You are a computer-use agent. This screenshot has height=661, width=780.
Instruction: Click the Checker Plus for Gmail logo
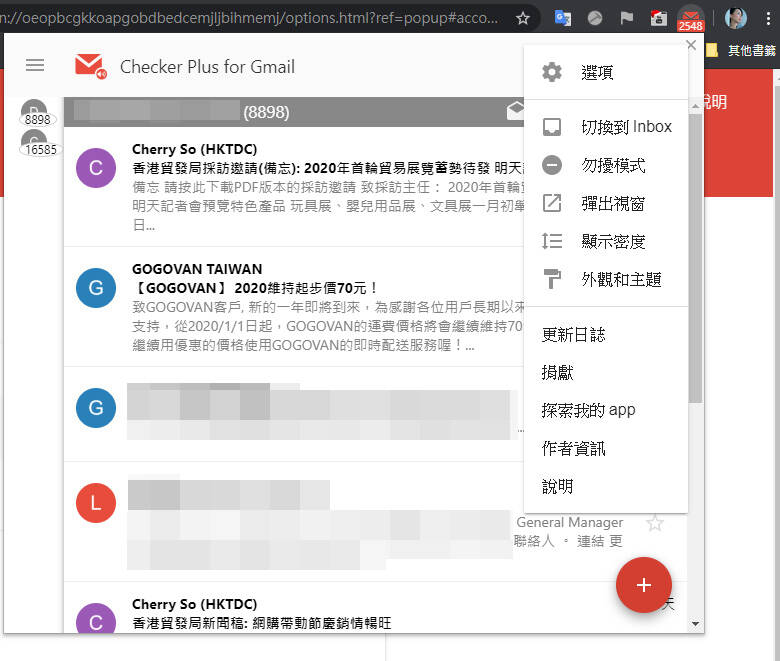point(91,66)
